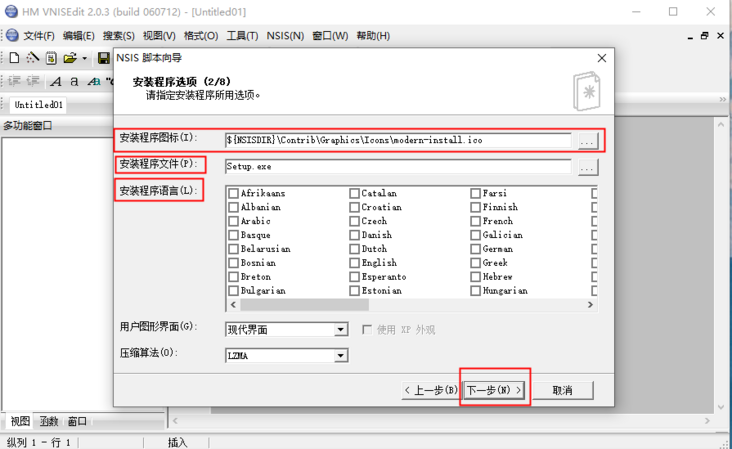Viewport: 732px width, 449px height.
Task: Click the uppercase A toolbar icon
Action: click(x=56, y=82)
